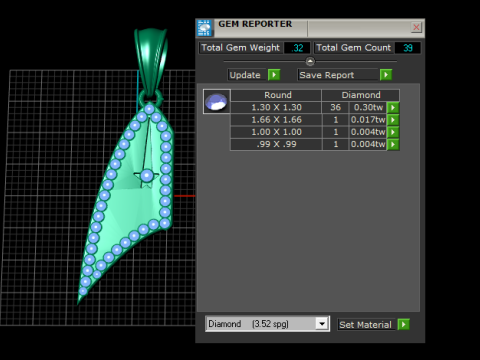480x360 pixels.
Task: Click the green arrow for the 0.30tw row
Action: tap(393, 107)
